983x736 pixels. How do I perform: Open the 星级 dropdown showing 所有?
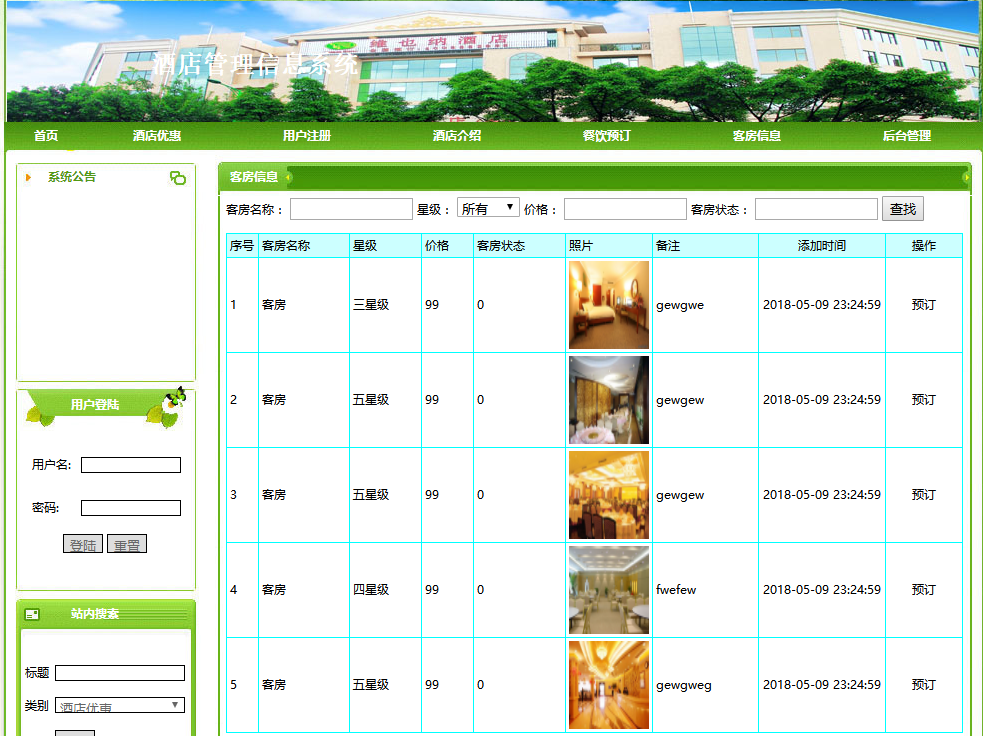pos(488,208)
